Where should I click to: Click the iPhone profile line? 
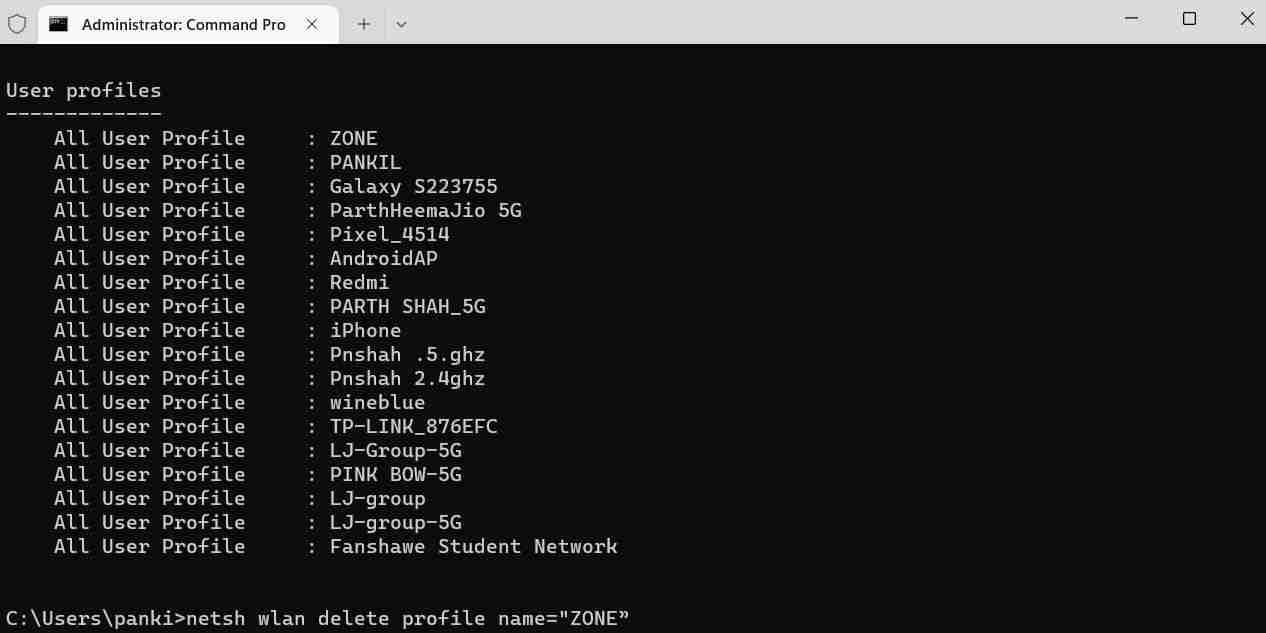[x=365, y=330]
